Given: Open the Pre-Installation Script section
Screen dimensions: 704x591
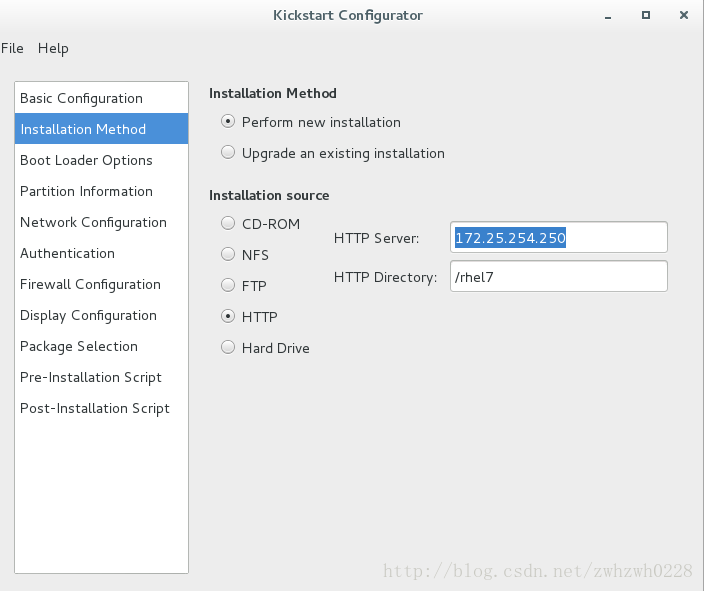Looking at the screenshot, I should (101, 377).
